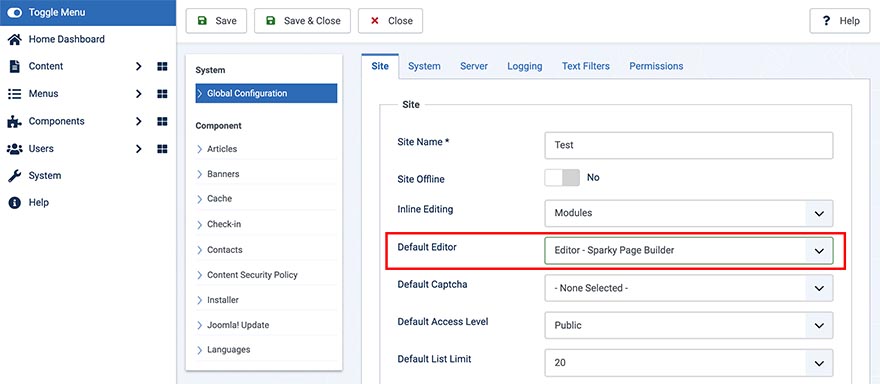
Task: Expand the Users sidebar chevron
Action: click(x=139, y=149)
